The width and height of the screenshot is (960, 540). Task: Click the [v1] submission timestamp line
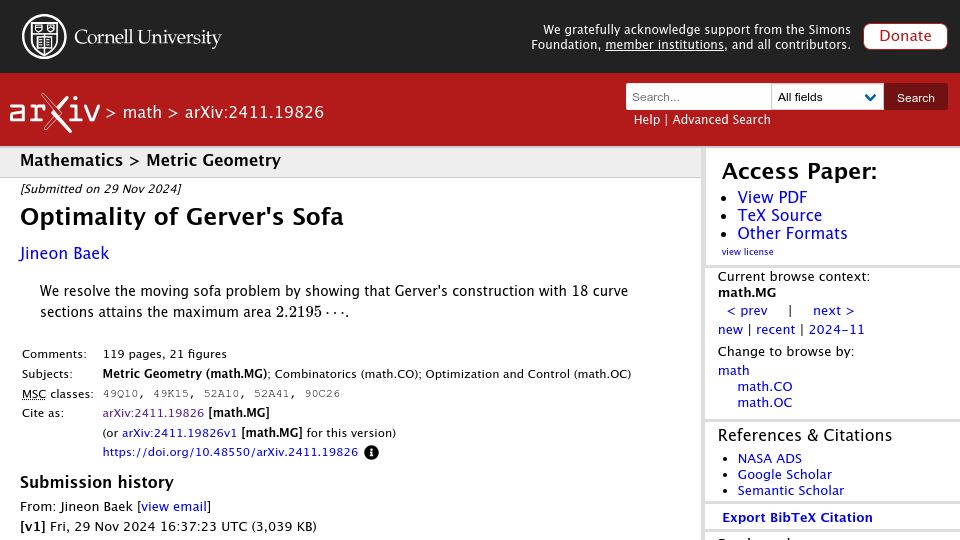pos(168,527)
